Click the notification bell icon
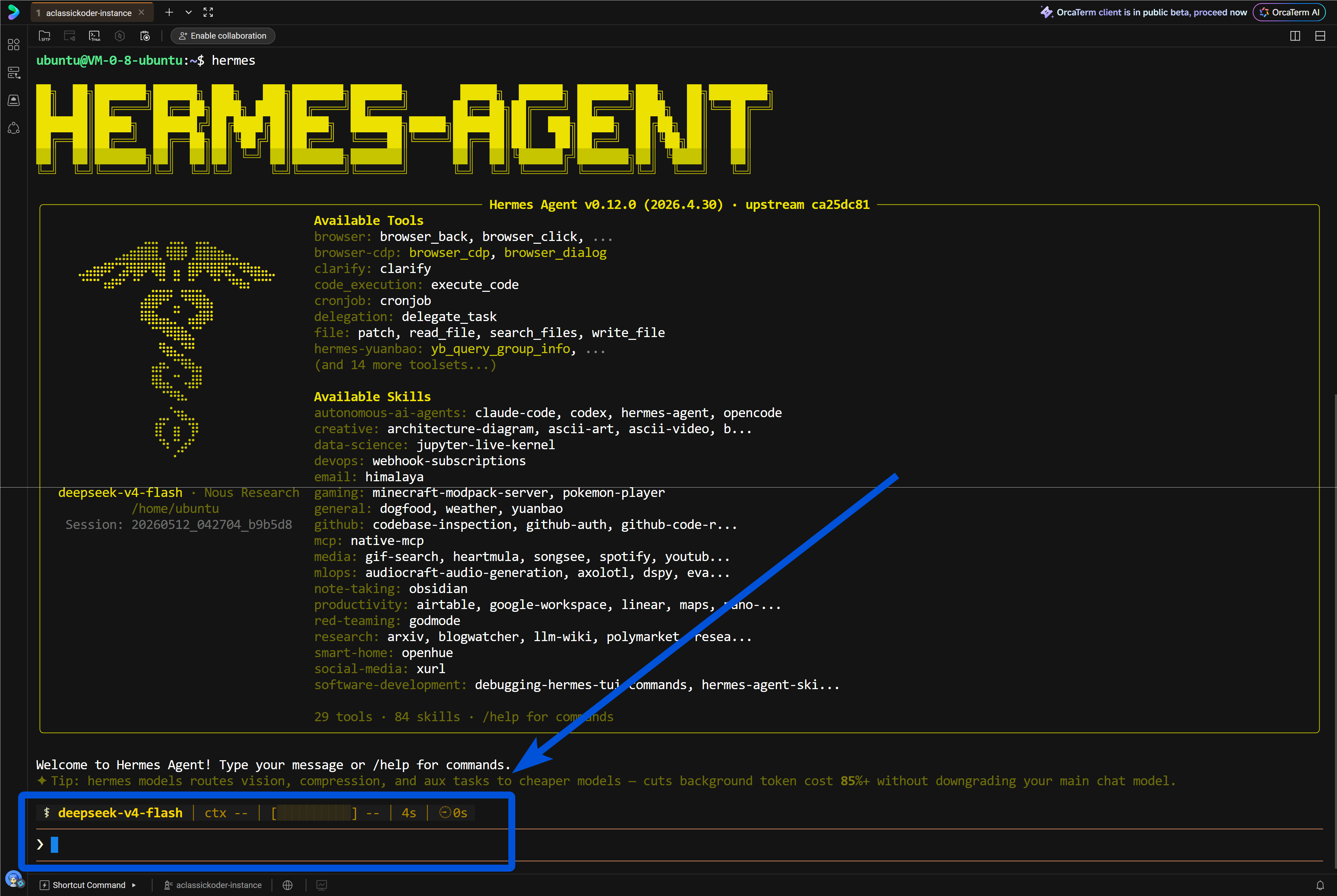This screenshot has width=1337, height=896. 1320,885
